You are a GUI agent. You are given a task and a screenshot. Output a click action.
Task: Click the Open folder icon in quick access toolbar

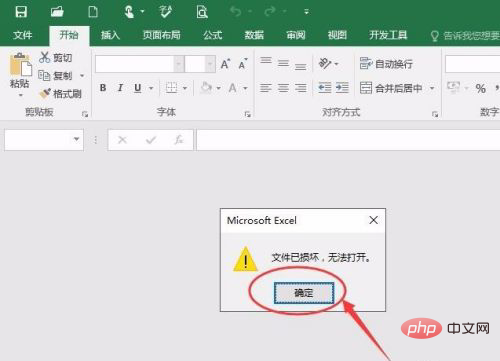[57, 12]
